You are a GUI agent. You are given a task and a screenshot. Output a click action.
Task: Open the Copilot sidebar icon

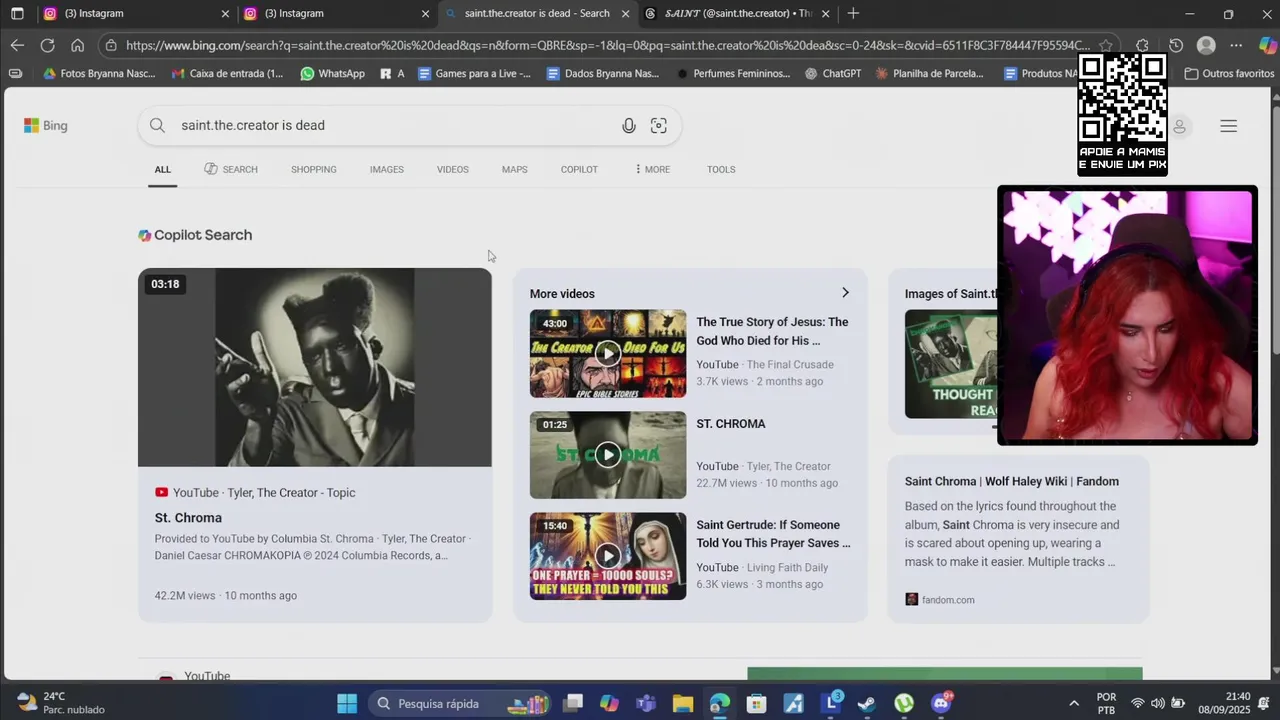tap(1267, 45)
